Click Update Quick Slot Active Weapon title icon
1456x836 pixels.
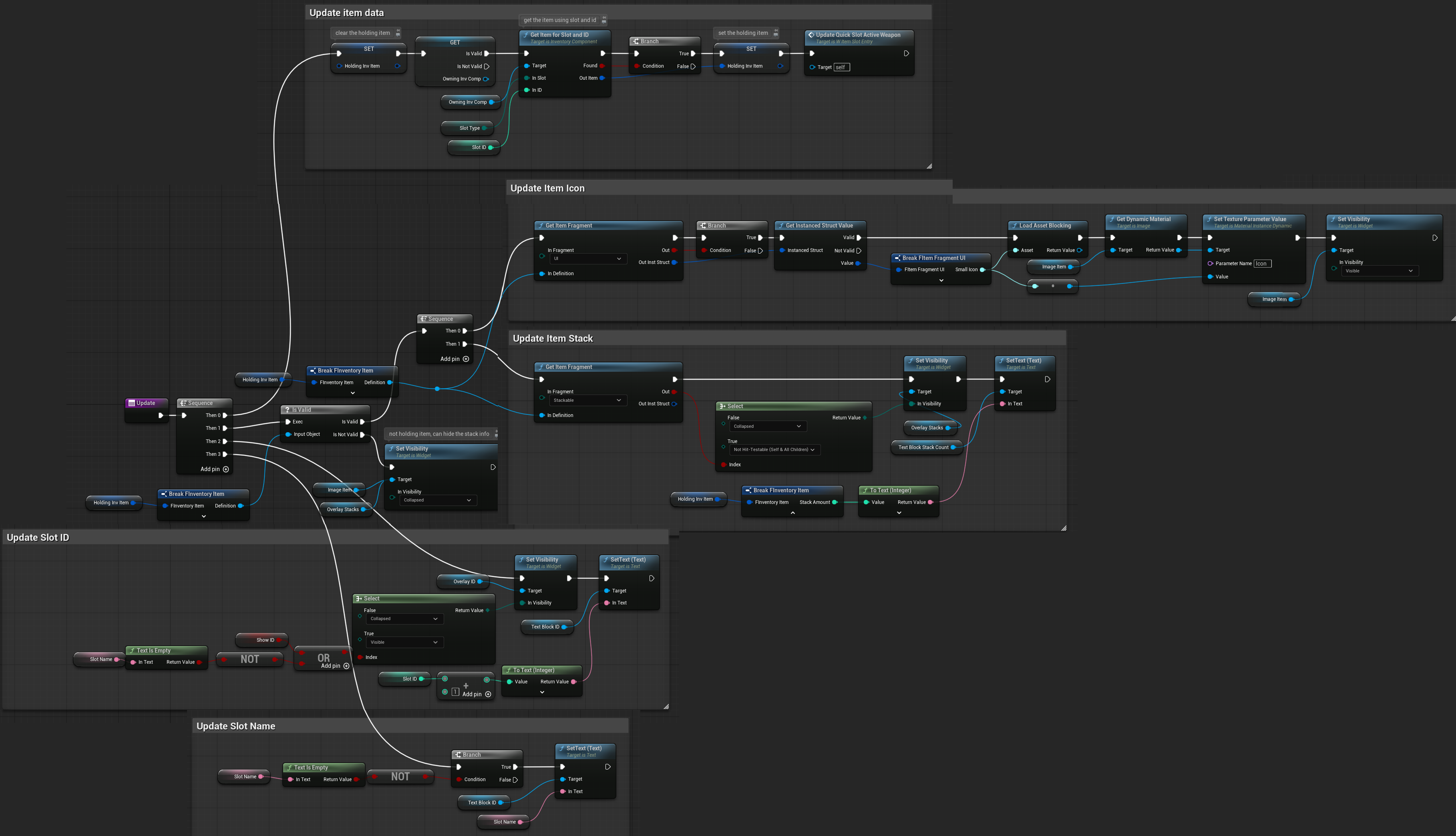[x=811, y=35]
